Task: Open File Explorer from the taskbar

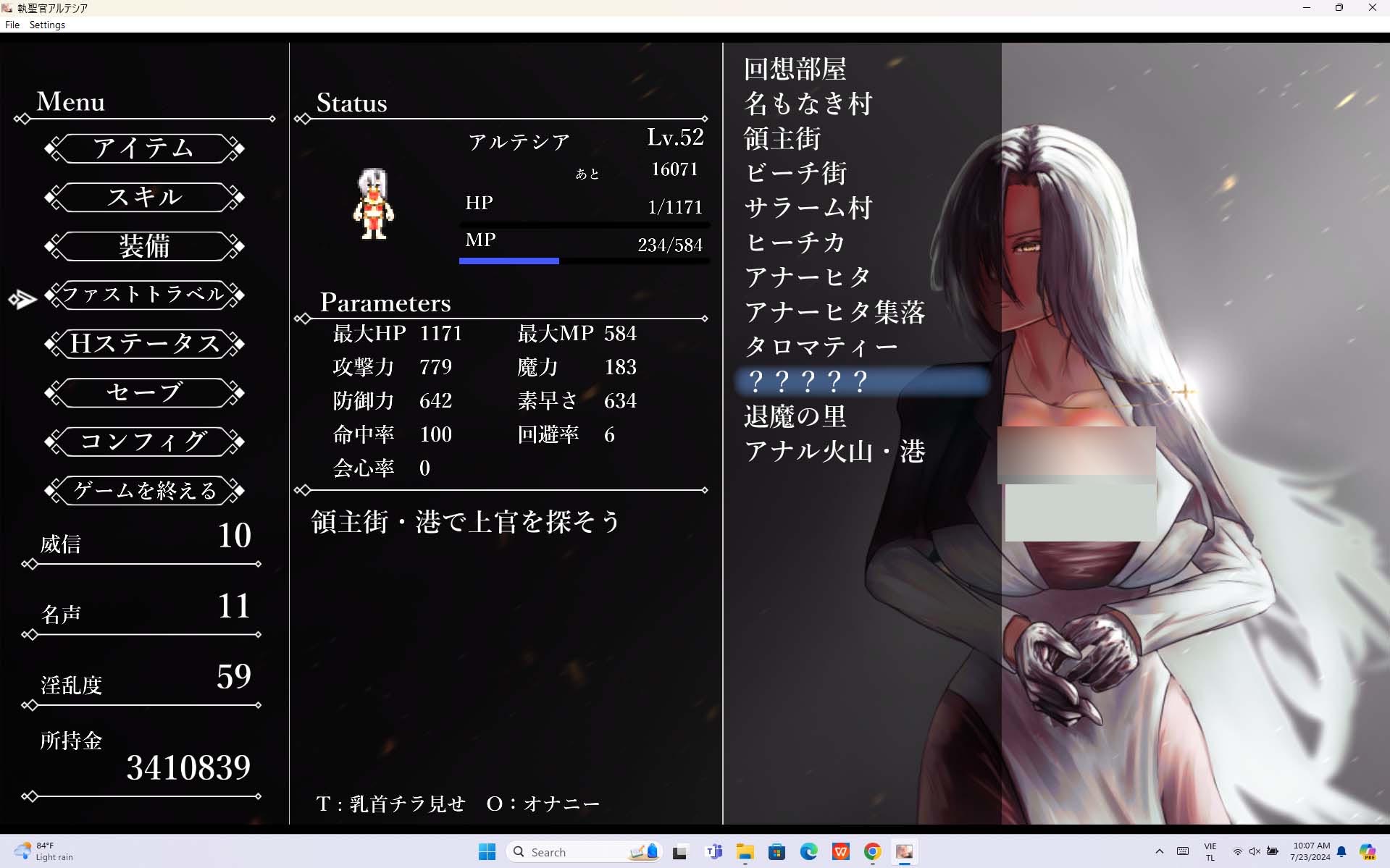Action: coord(745,852)
